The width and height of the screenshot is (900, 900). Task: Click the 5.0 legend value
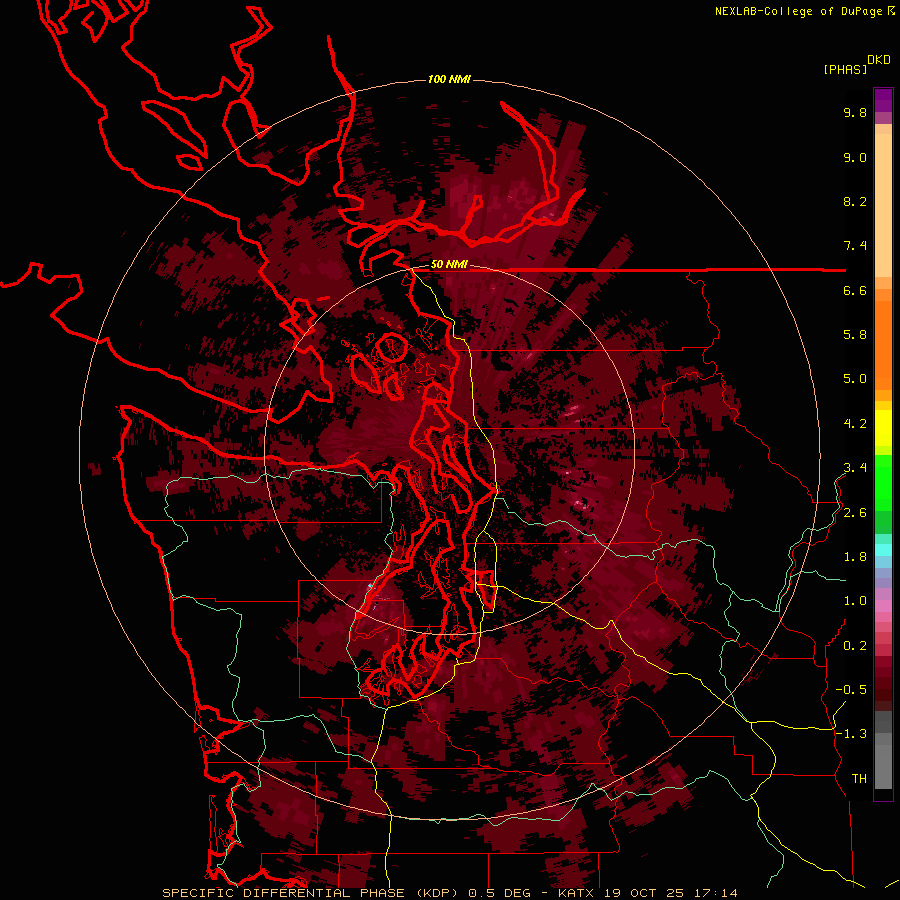click(855, 379)
